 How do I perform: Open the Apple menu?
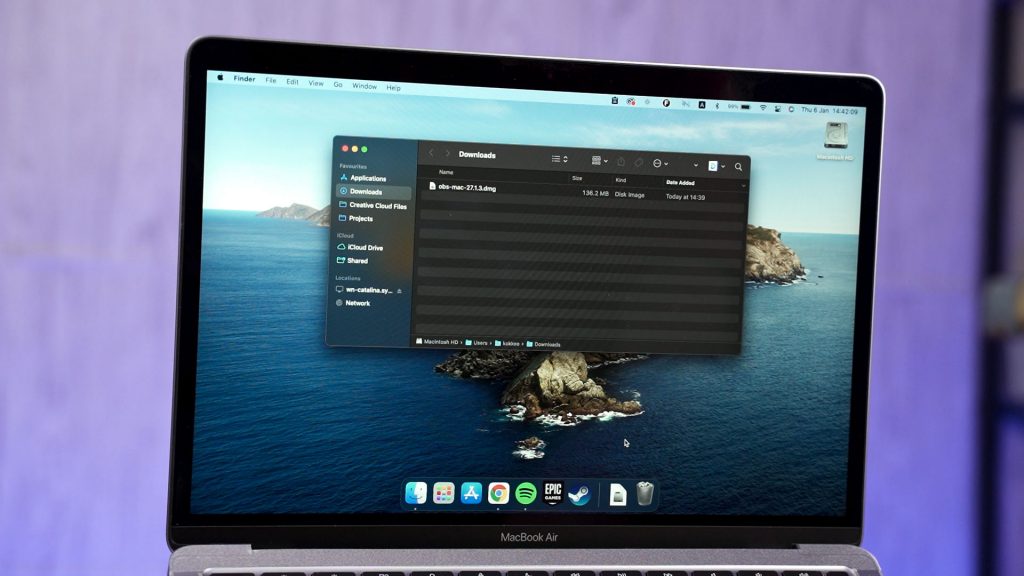220,77
